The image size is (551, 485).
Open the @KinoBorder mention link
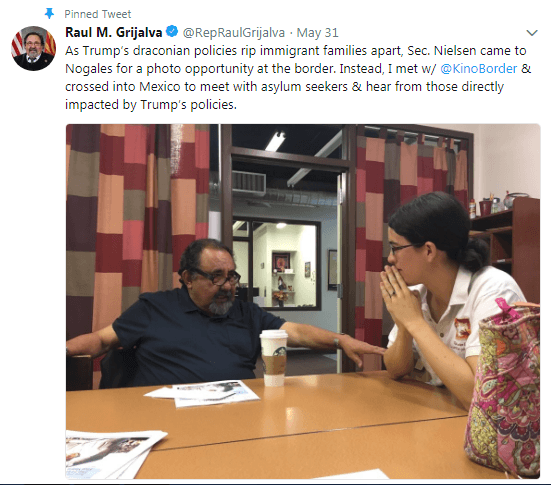pyautogui.click(x=479, y=69)
